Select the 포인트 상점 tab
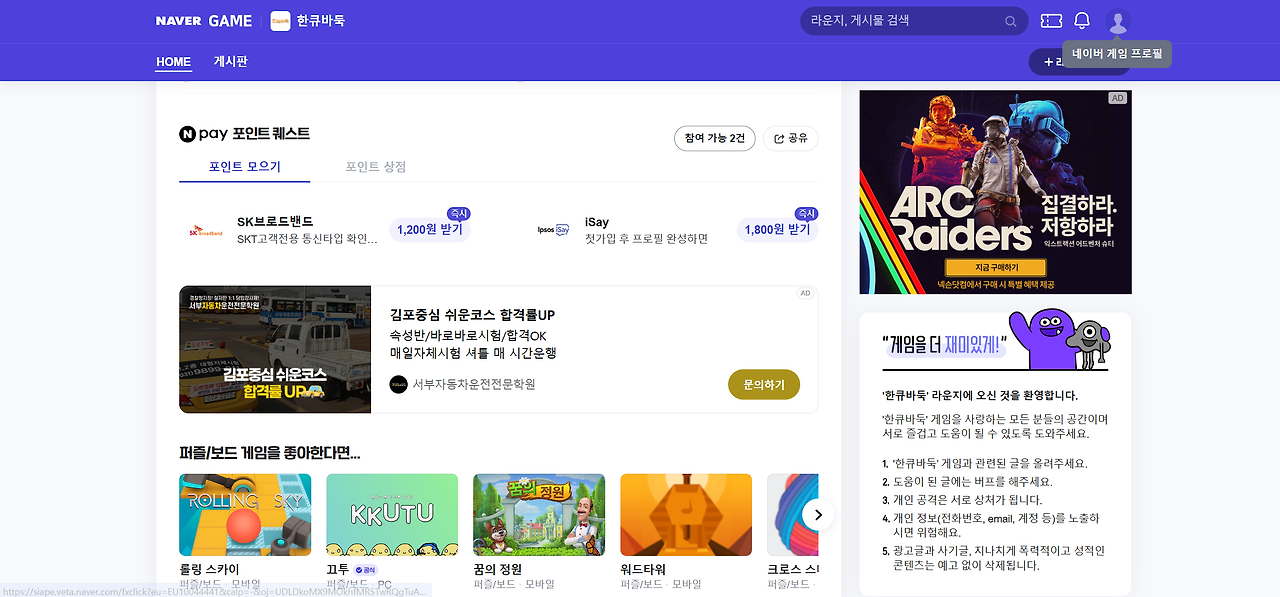Image resolution: width=1280 pixels, height=597 pixels. pyautogui.click(x=376, y=167)
